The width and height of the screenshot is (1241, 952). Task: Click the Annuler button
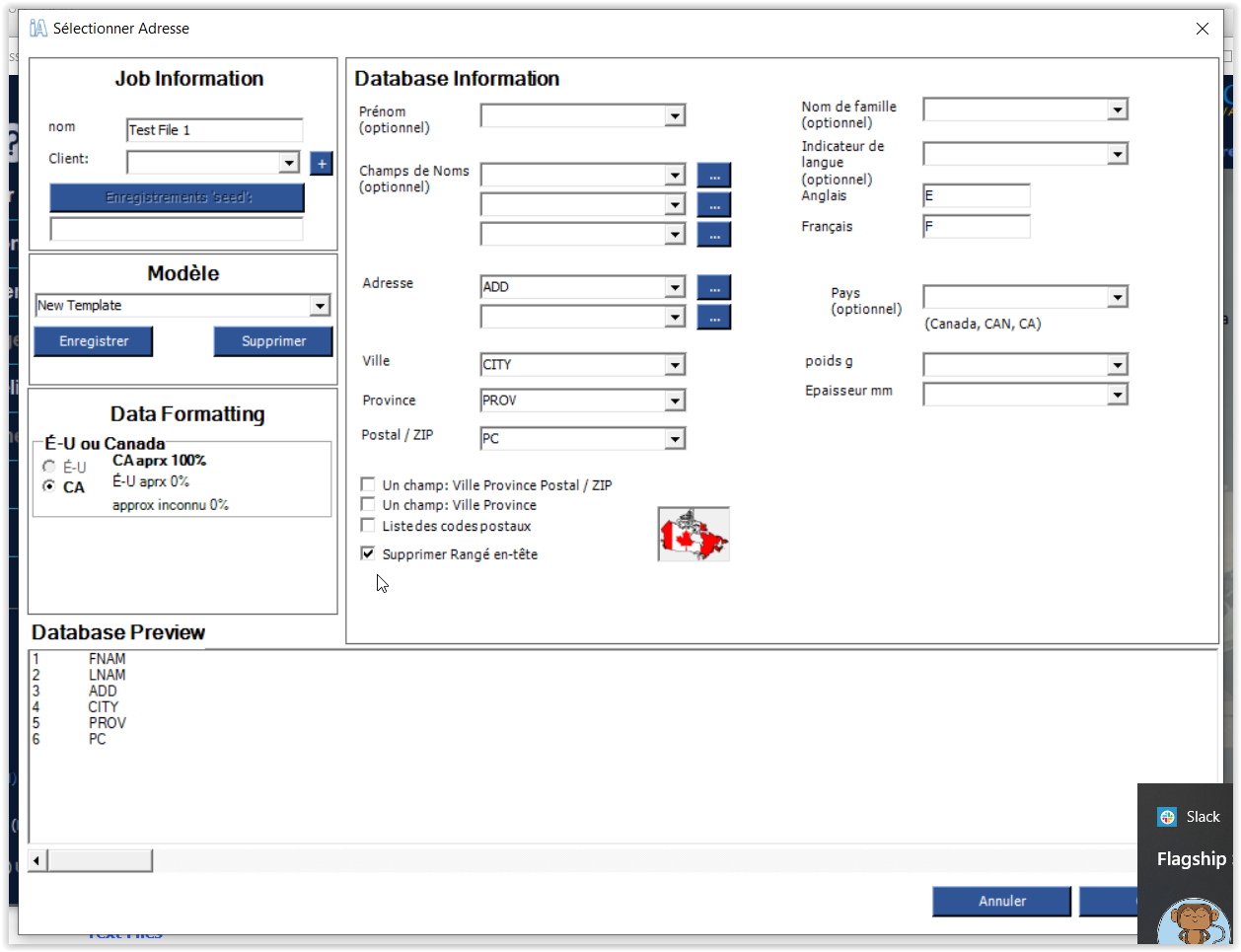tap(1002, 901)
